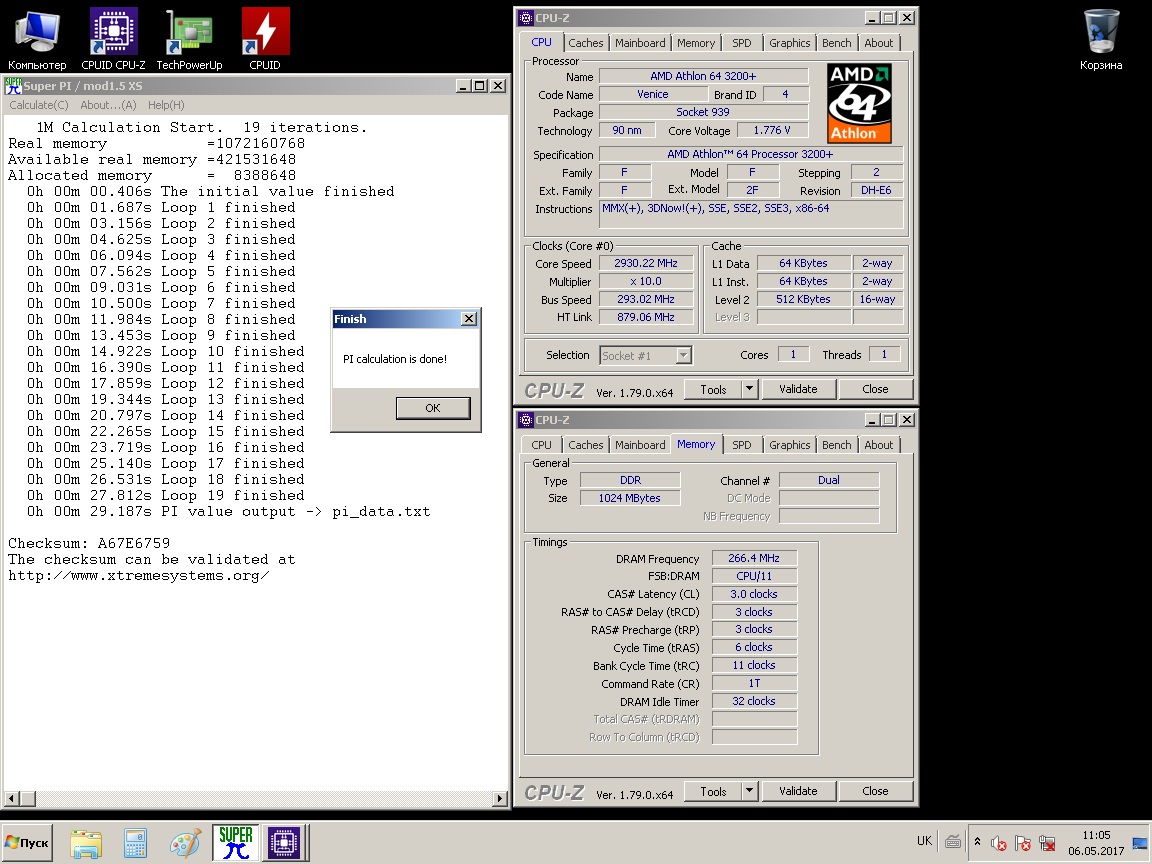Open Socket #1 selection dropdown
The image size is (1152, 864).
(x=646, y=356)
